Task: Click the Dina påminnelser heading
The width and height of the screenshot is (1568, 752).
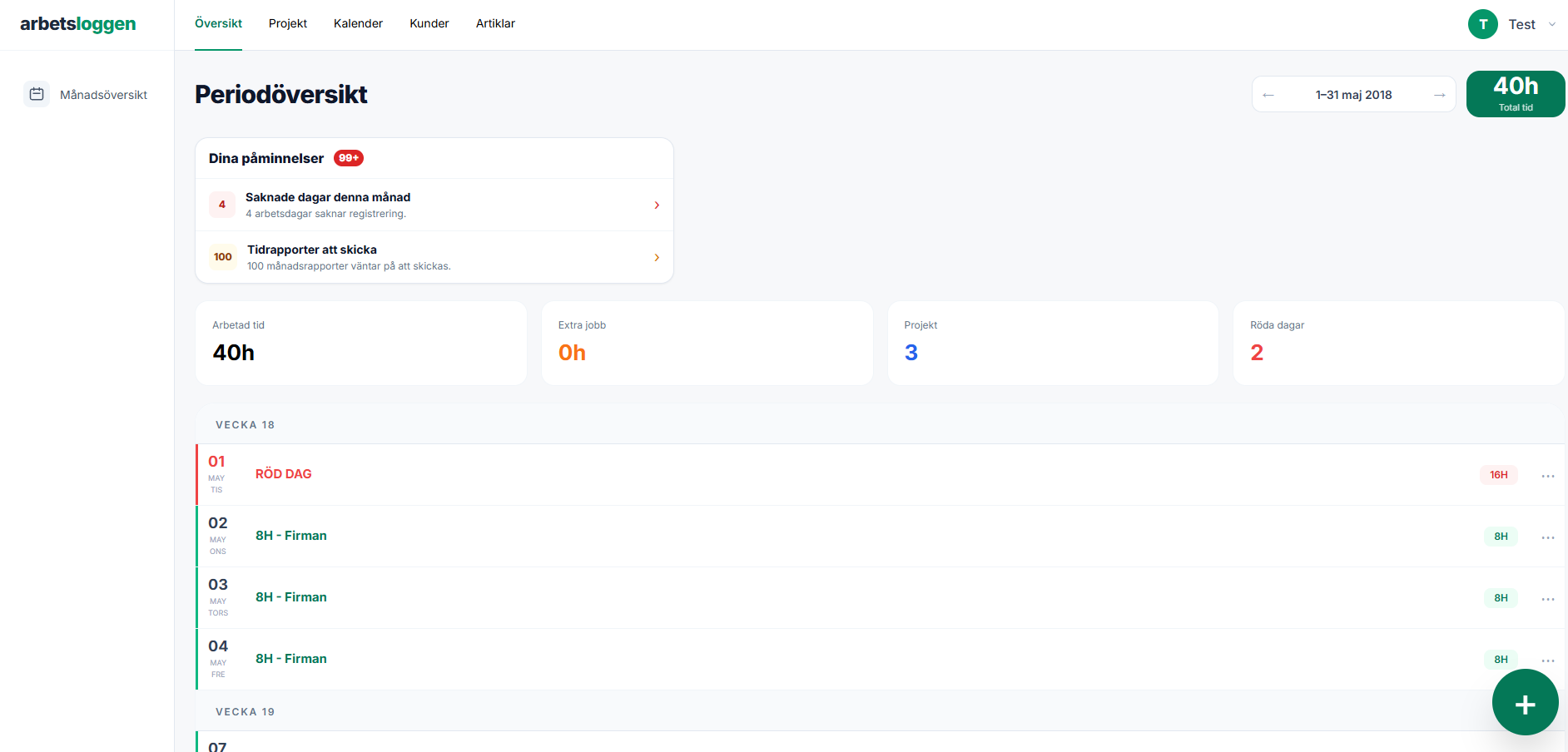Action: click(266, 158)
